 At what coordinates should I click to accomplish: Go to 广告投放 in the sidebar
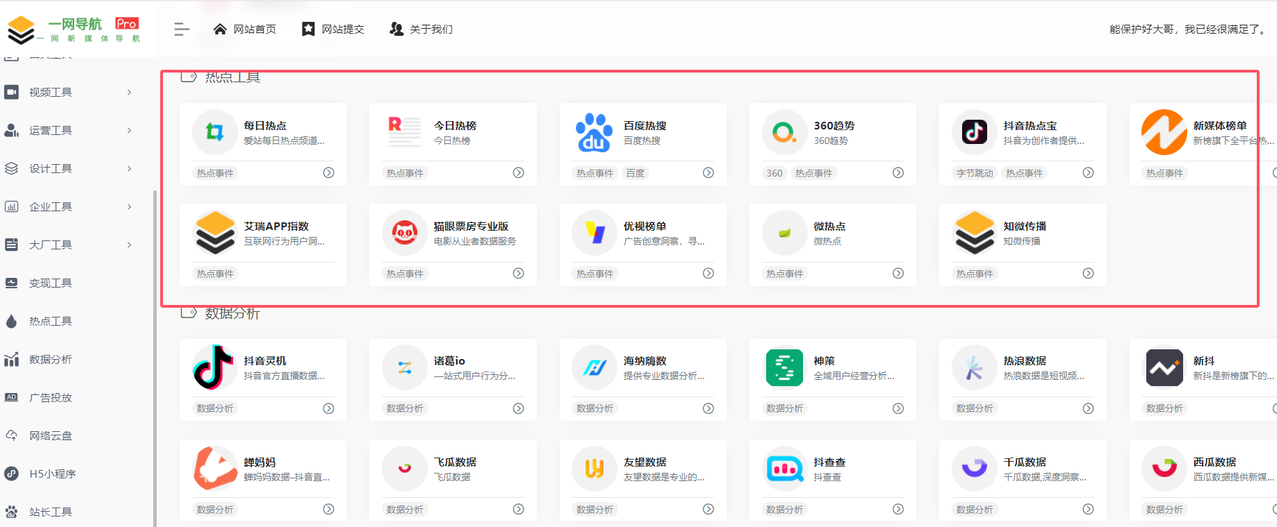tap(51, 397)
